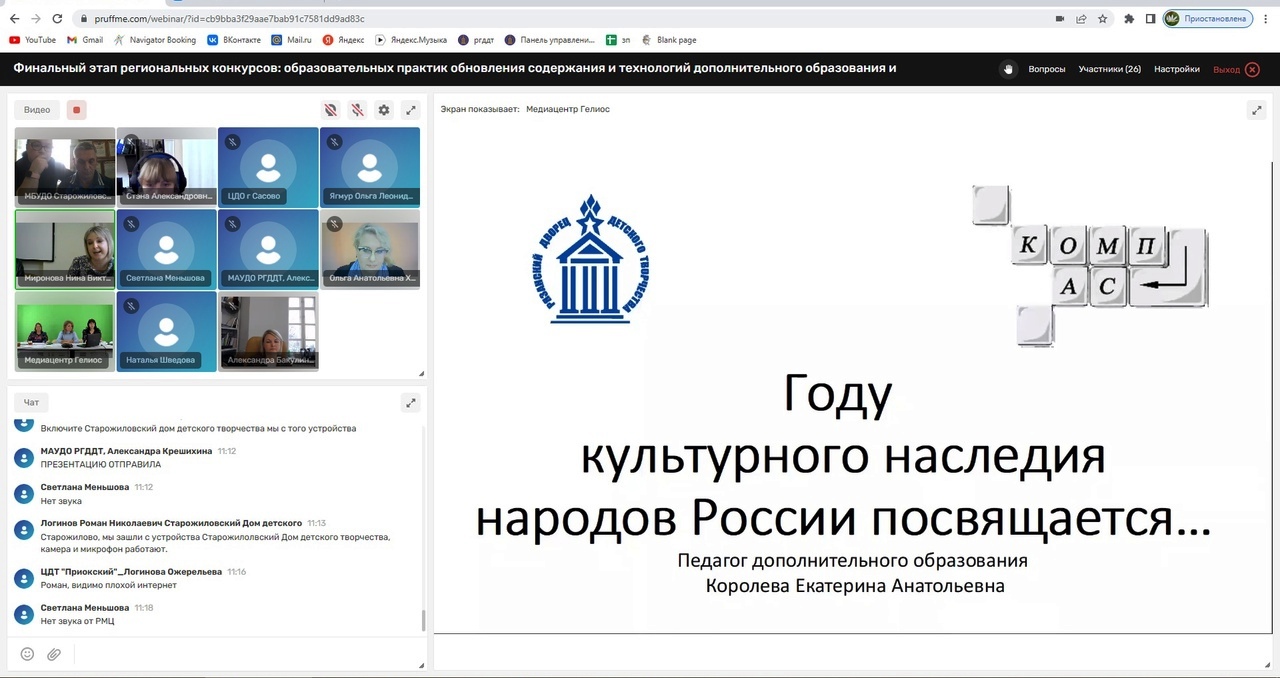Raise hand using the hand icon
The width and height of the screenshot is (1280, 678).
coord(1008,69)
